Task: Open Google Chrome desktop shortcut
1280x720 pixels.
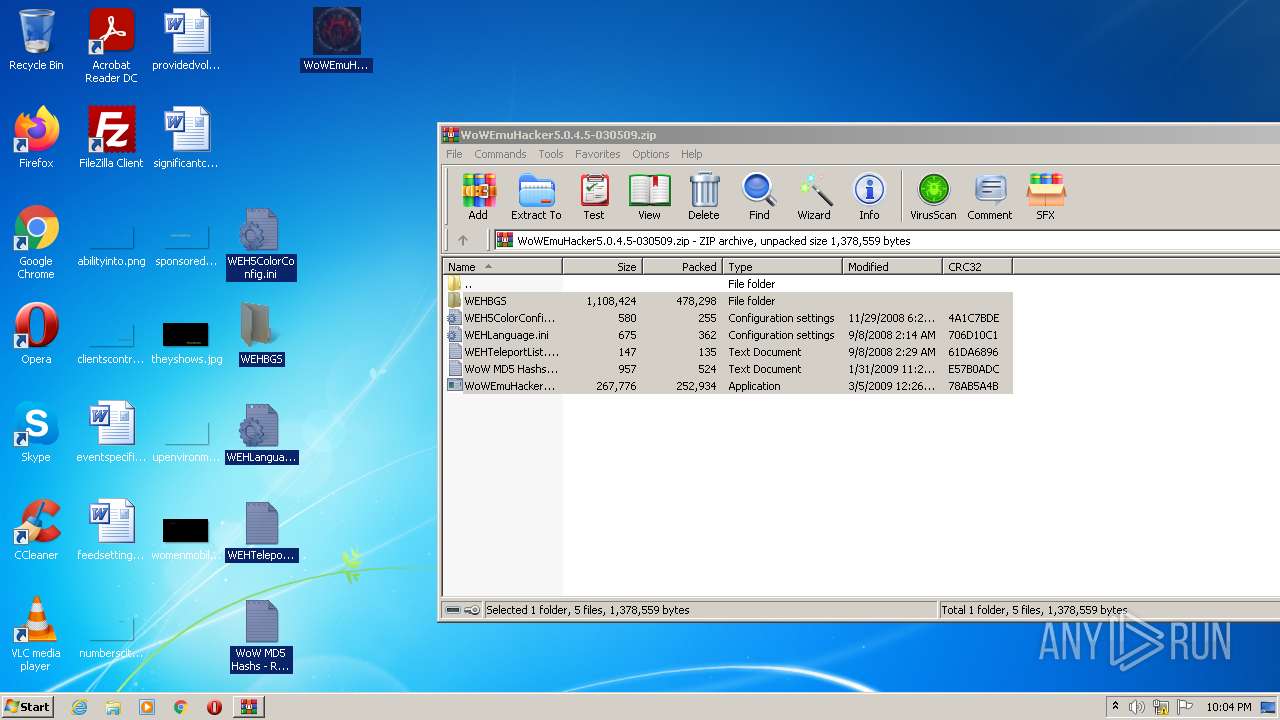Action: [x=36, y=242]
